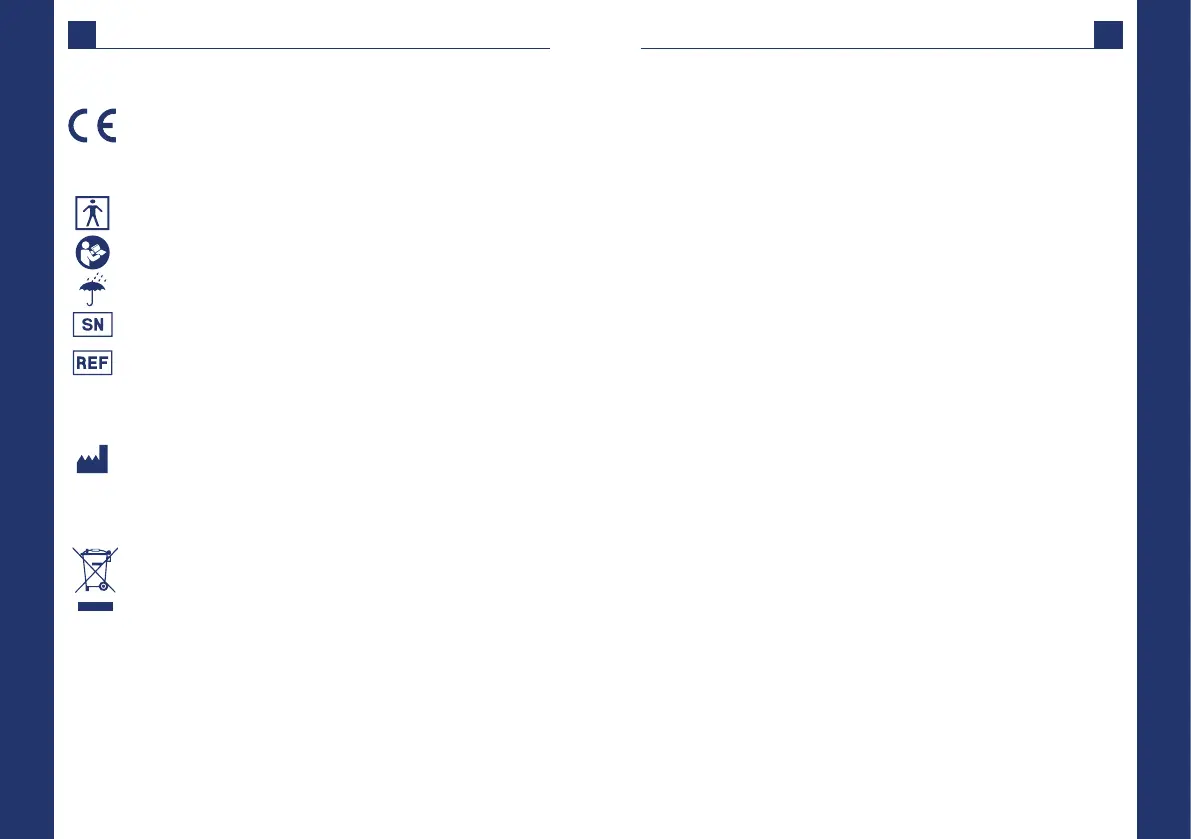Click the left page's header rule line
Viewport: 1191px width, 839px height.
coord(320,48)
